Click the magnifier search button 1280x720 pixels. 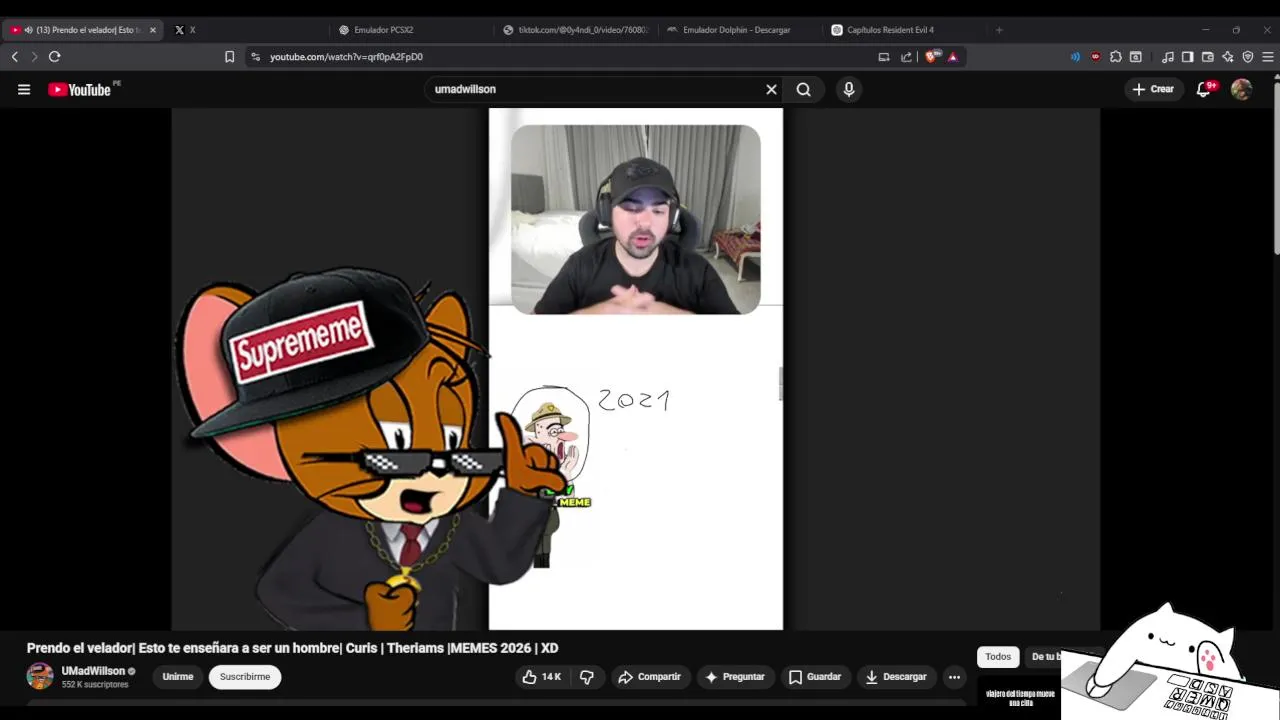pos(803,89)
